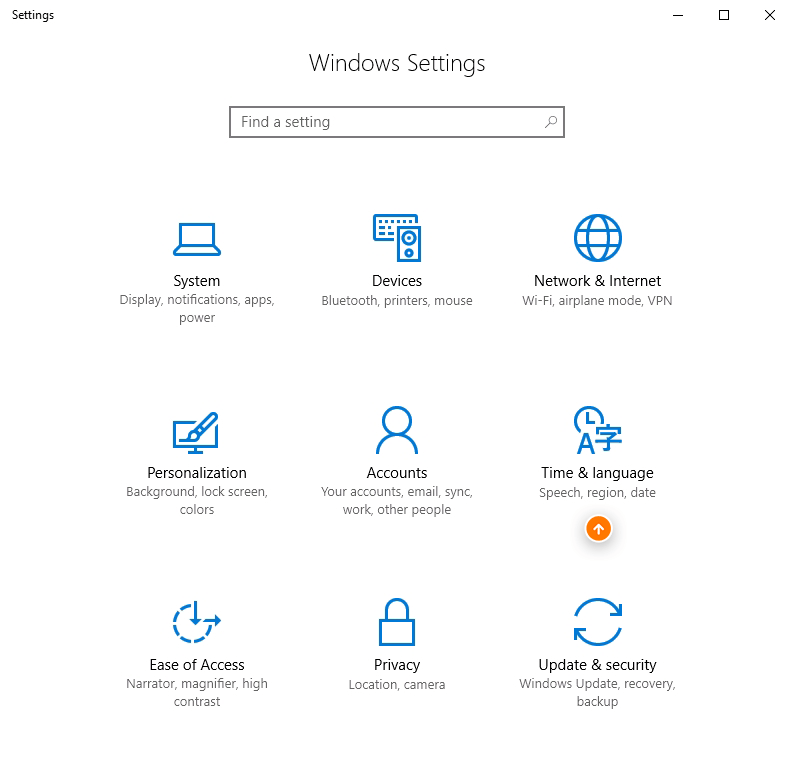Screen dimensions: 791x765
Task: Click the Windows Settings heading
Action: tap(397, 64)
